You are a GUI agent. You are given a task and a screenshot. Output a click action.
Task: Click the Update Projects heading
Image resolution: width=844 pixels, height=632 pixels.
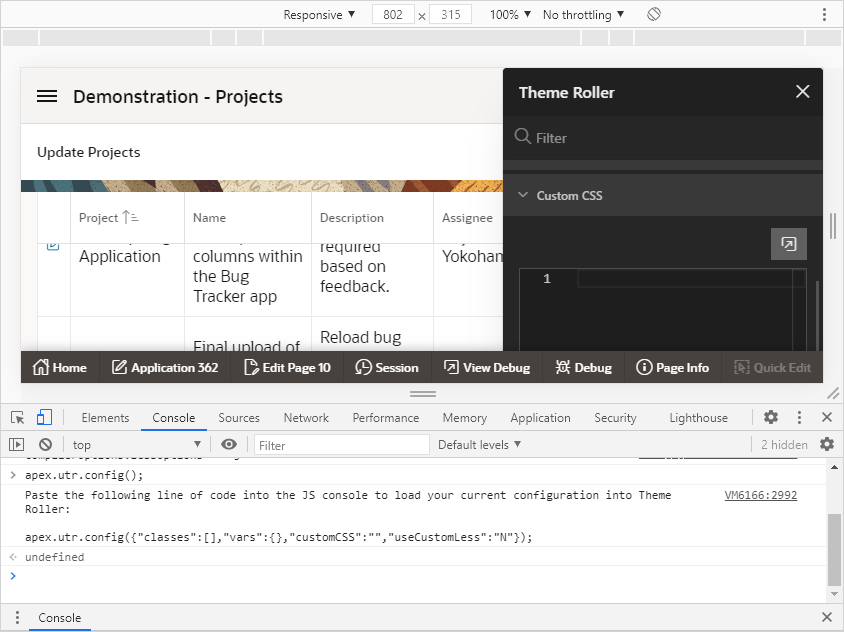[89, 152]
